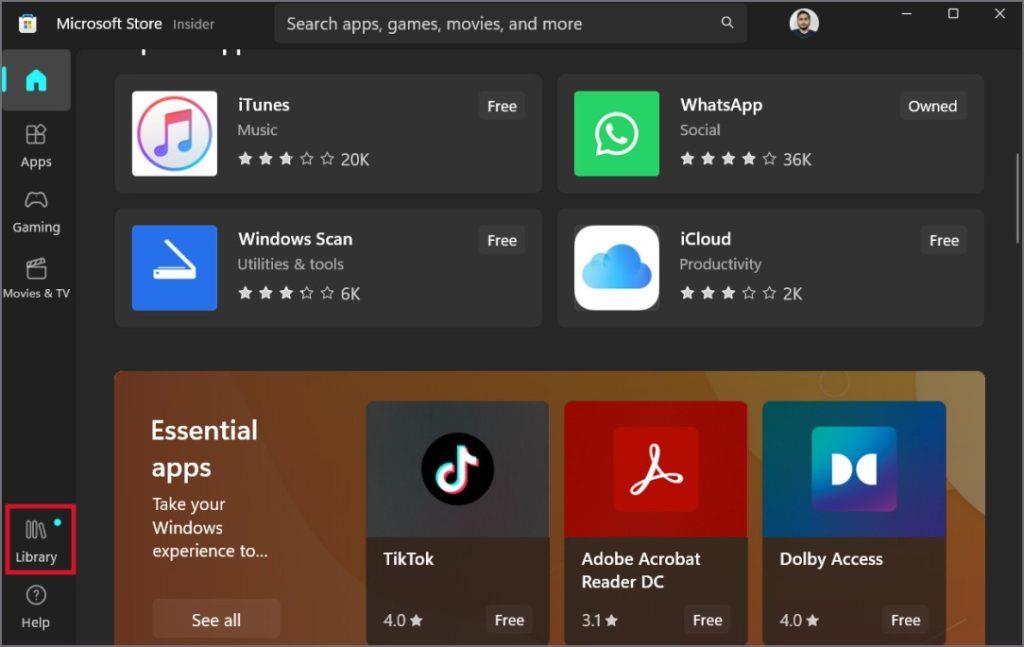Screen dimensions: 1024x647
Task: Click the Dolby Access name label
Action: coord(831,559)
